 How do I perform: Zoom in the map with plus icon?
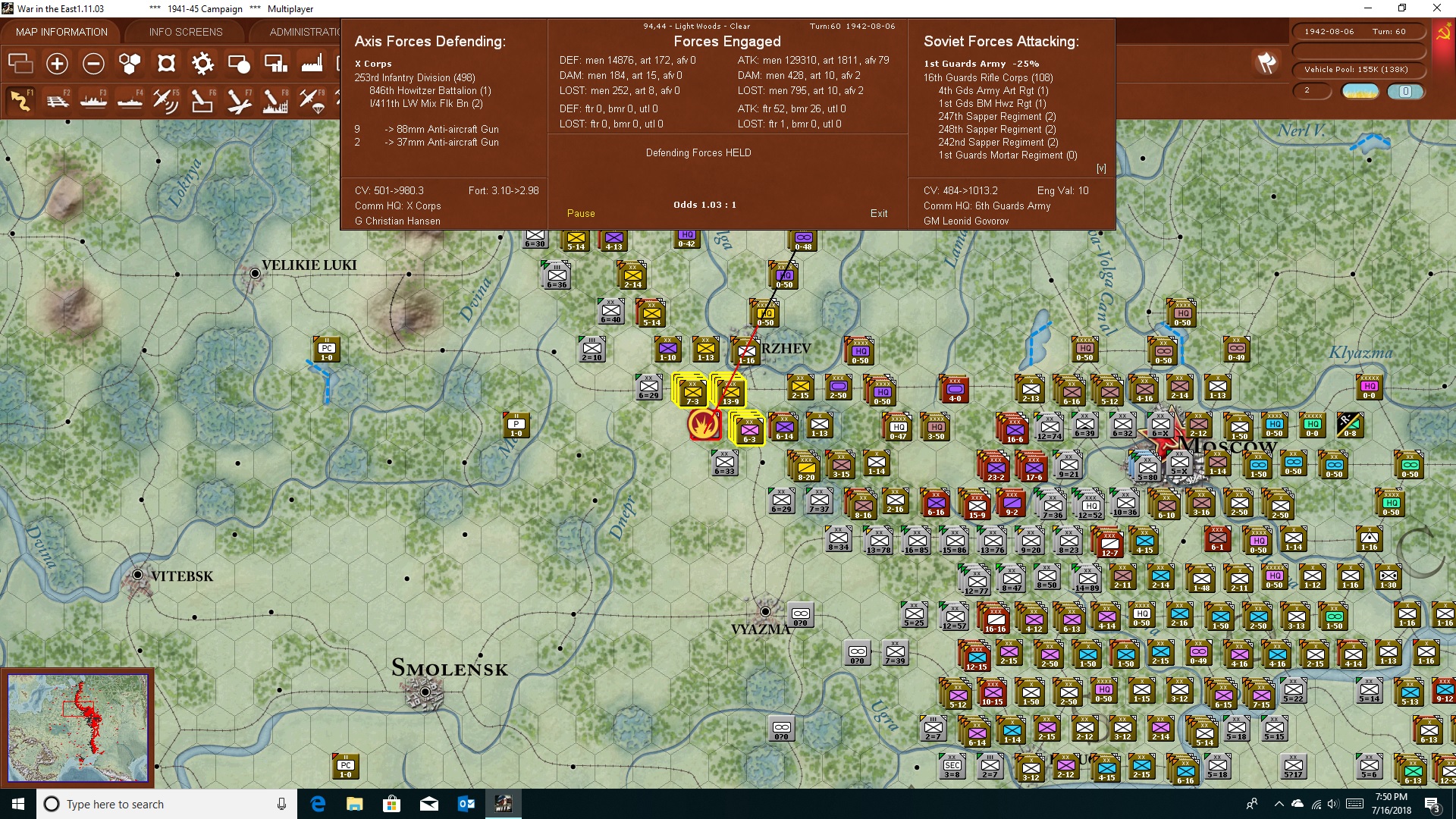(57, 64)
